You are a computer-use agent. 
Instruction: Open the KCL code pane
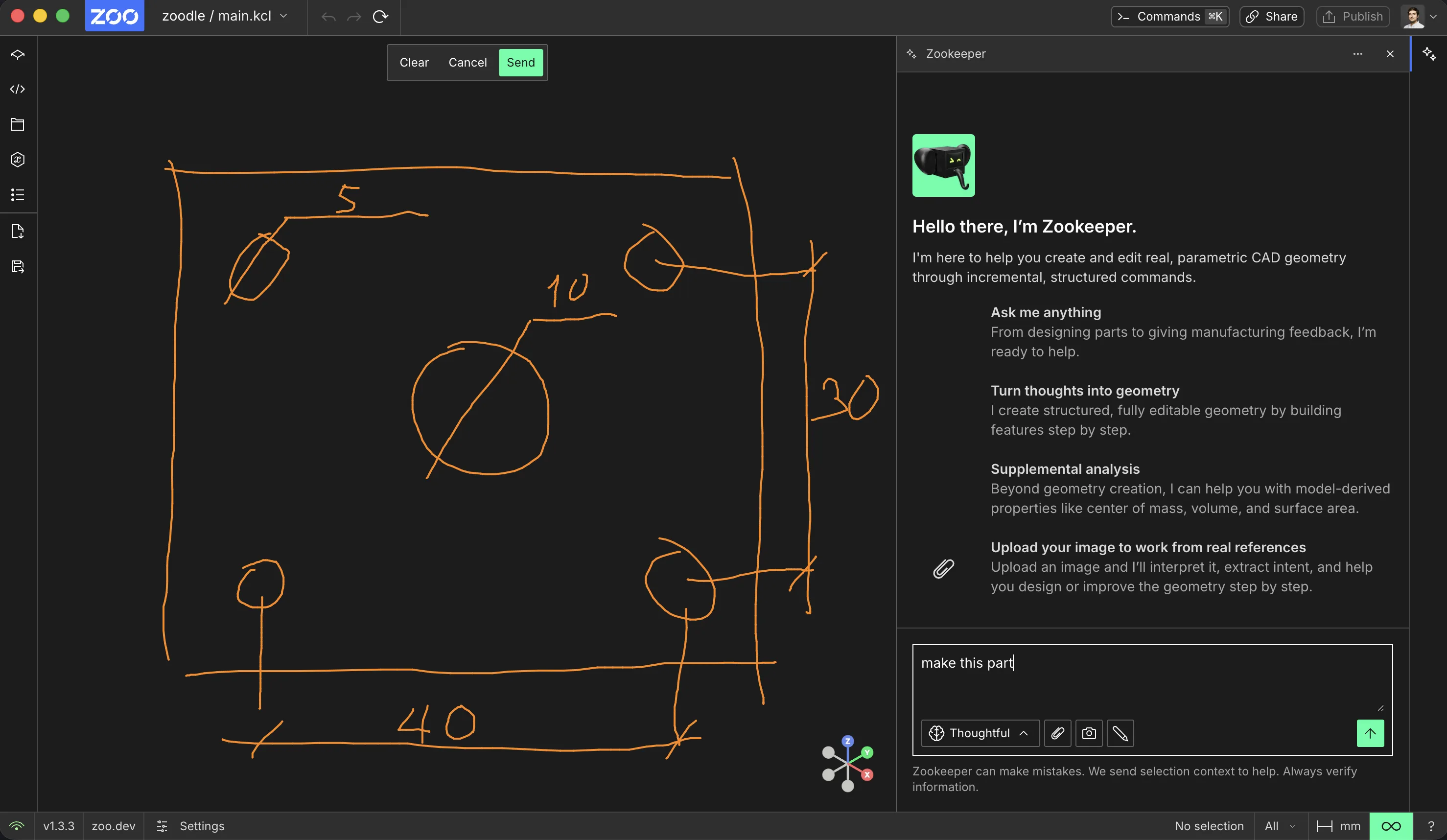[18, 89]
